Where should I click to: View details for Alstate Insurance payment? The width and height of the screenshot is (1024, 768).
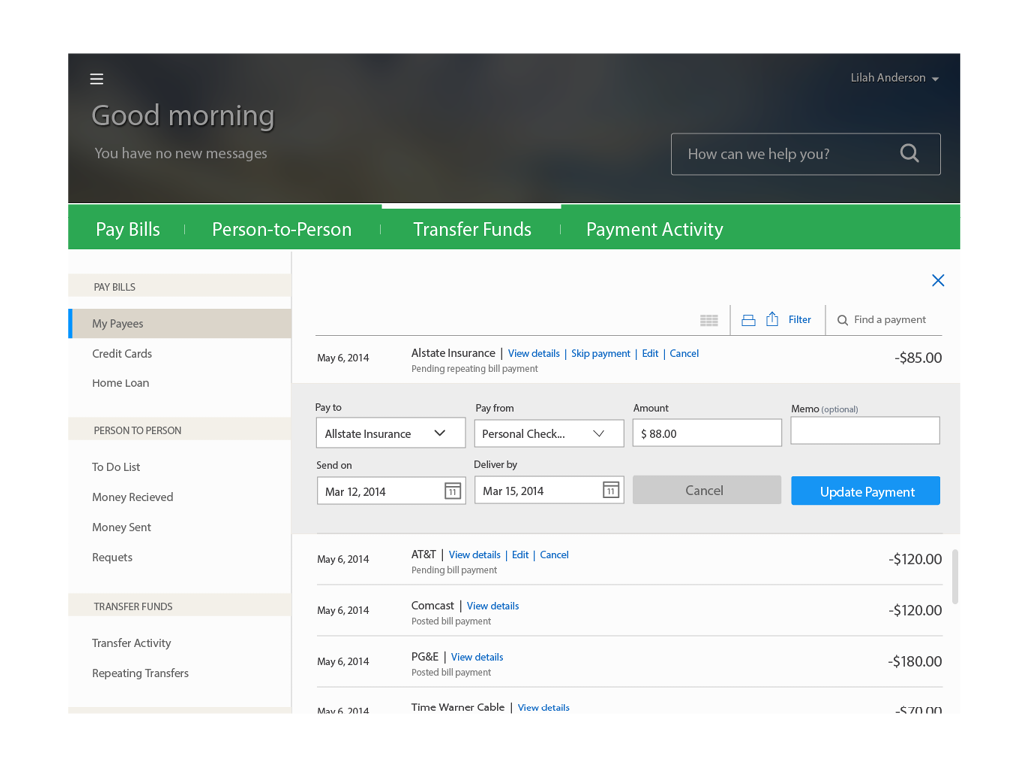click(x=534, y=353)
